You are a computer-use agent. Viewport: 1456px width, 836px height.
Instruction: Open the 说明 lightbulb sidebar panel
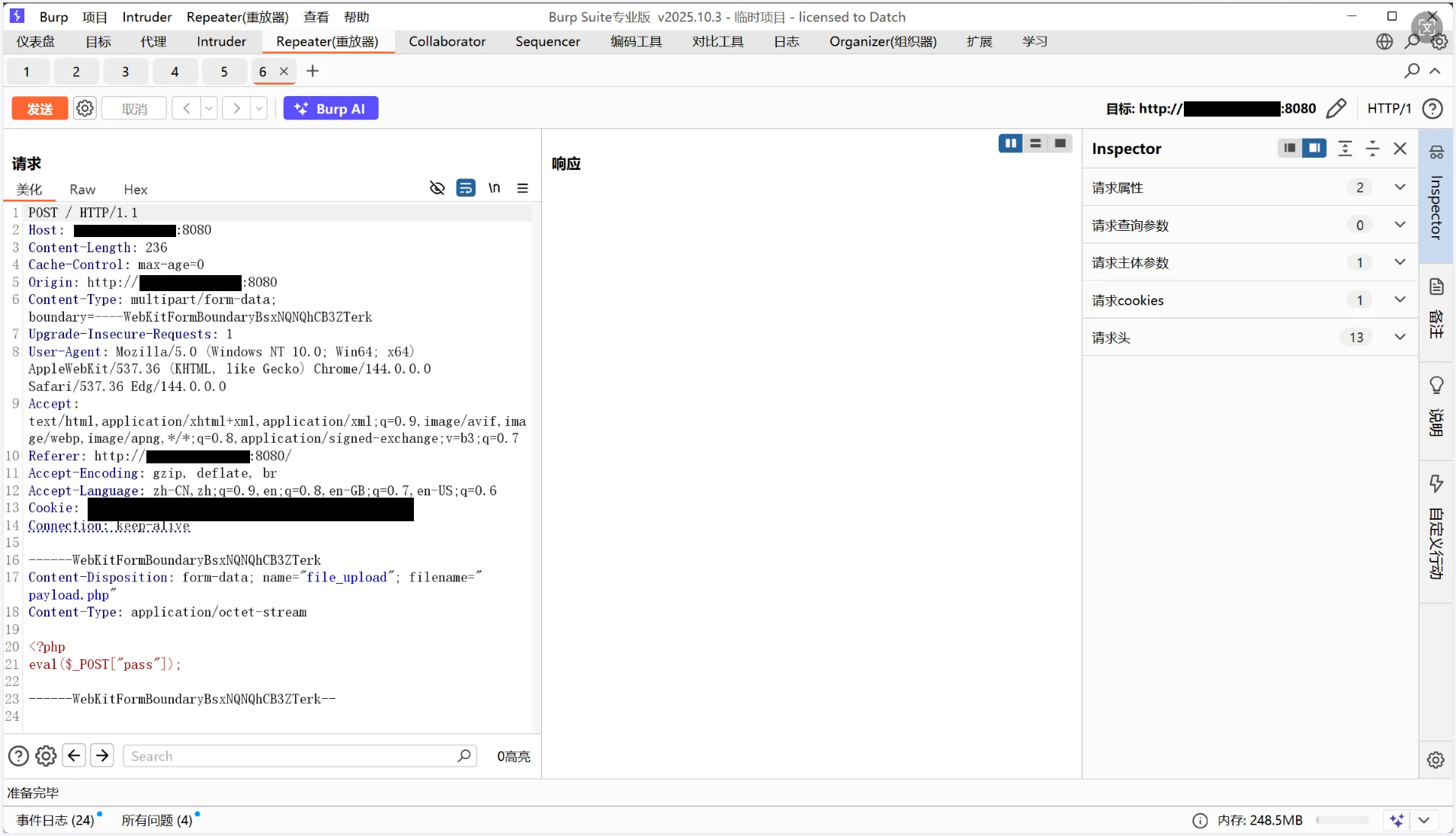[x=1436, y=405]
